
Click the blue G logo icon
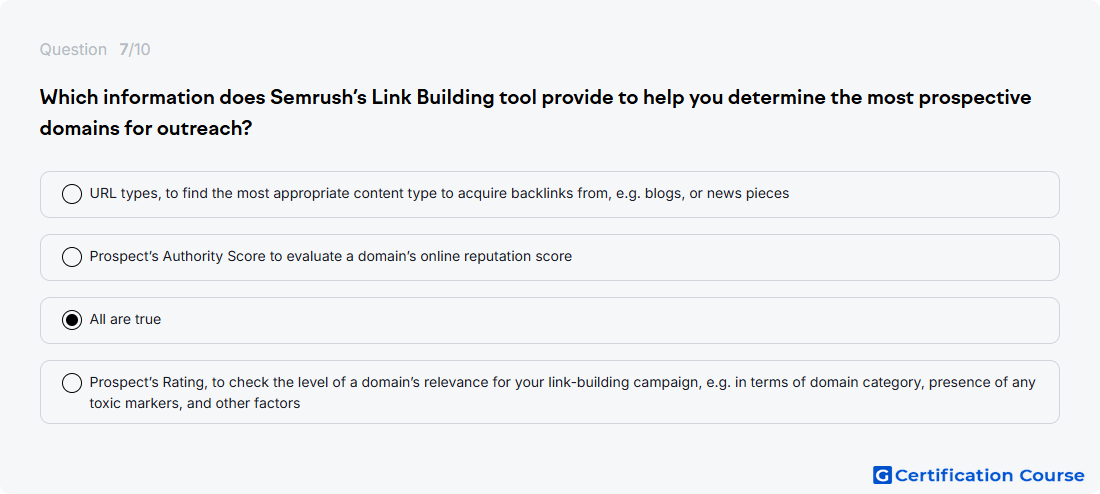882,475
